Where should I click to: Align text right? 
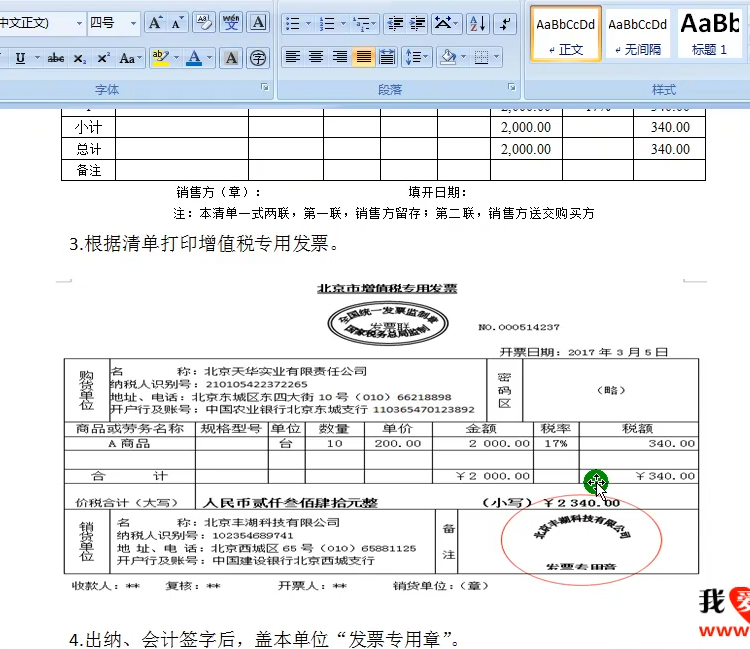(340, 57)
